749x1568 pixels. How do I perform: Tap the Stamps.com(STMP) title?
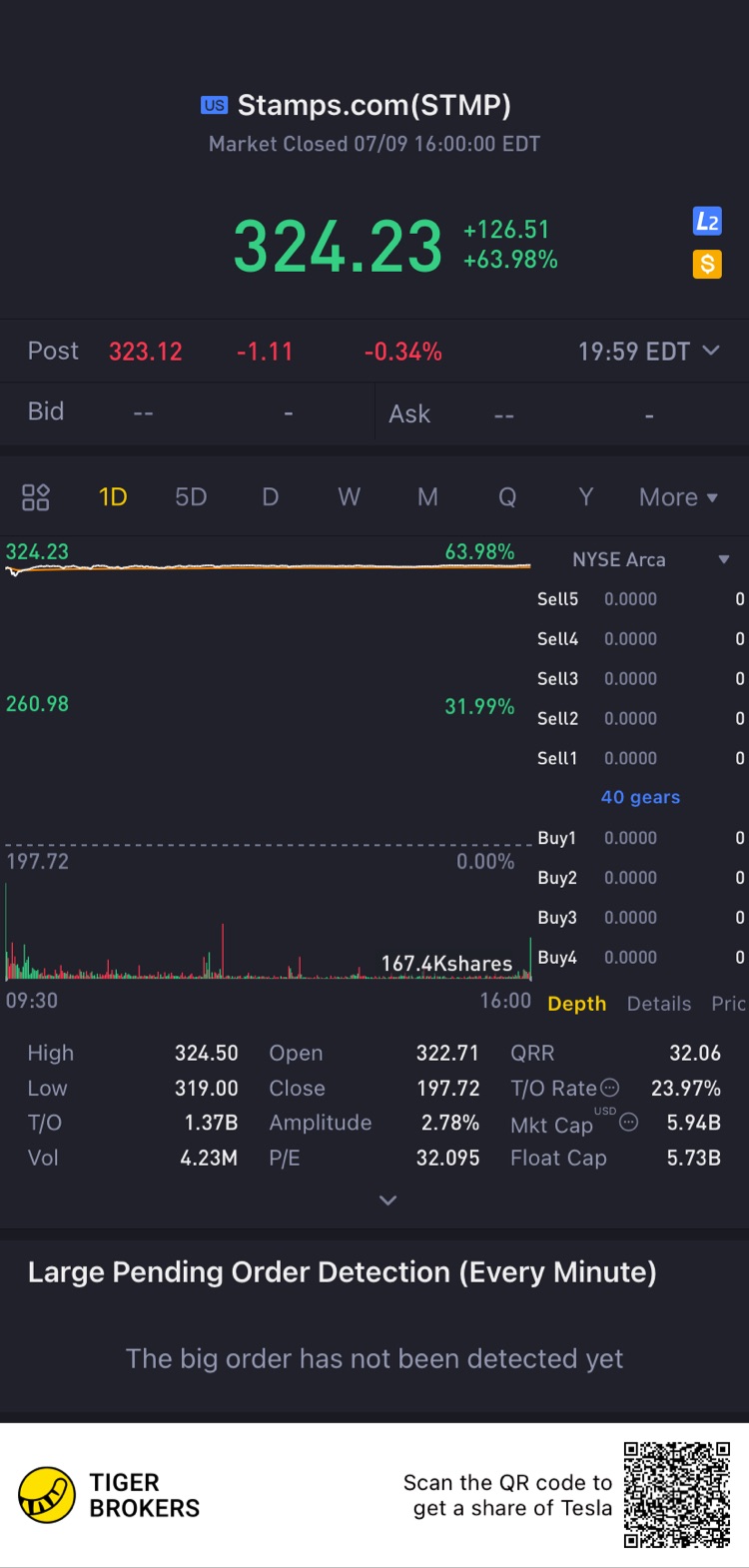pos(374,105)
